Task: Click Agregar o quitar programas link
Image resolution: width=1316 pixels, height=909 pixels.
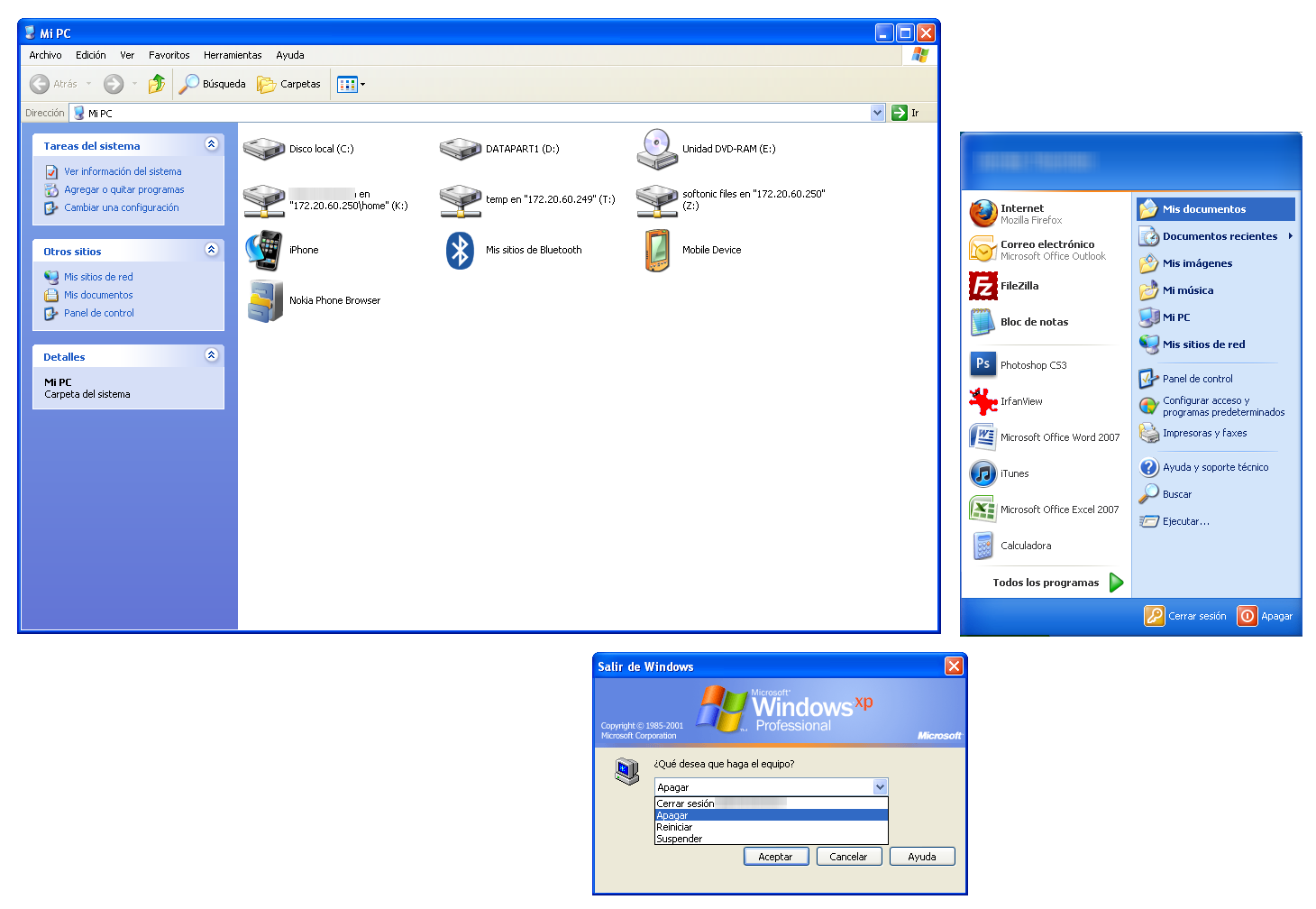Action: [x=124, y=189]
